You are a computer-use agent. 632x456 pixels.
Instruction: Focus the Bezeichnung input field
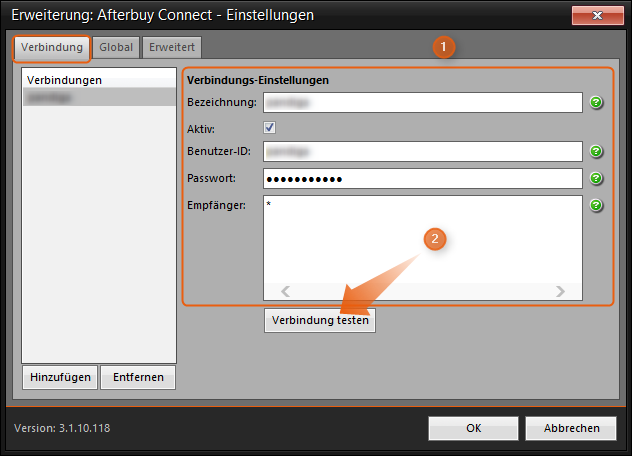pos(423,102)
